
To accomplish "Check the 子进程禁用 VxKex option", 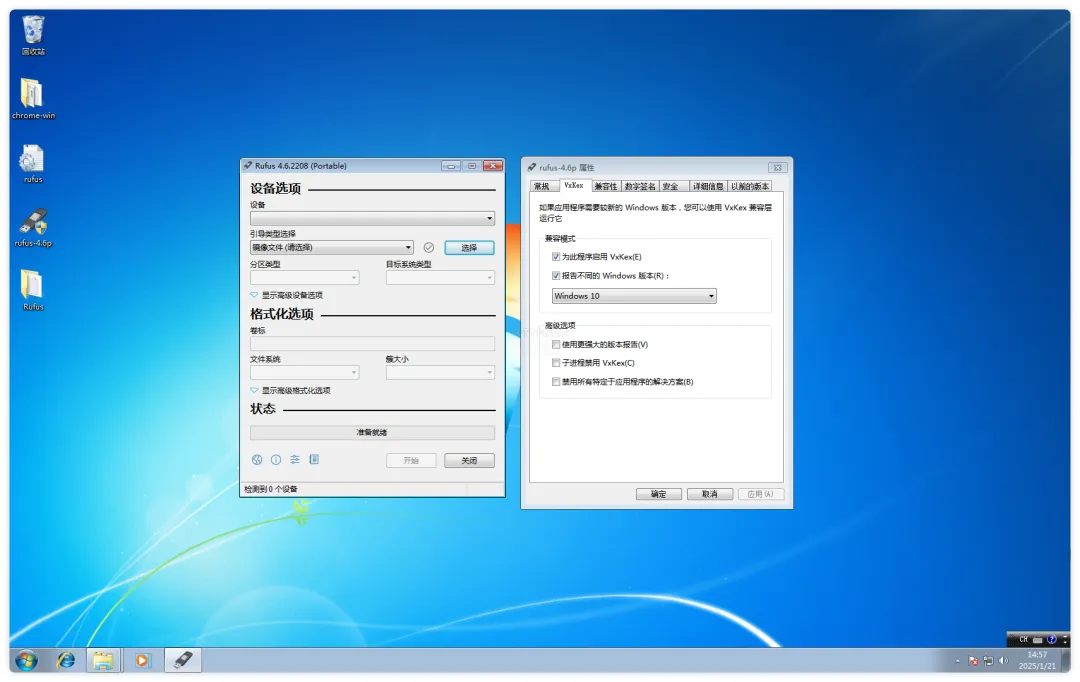I will [x=555, y=362].
